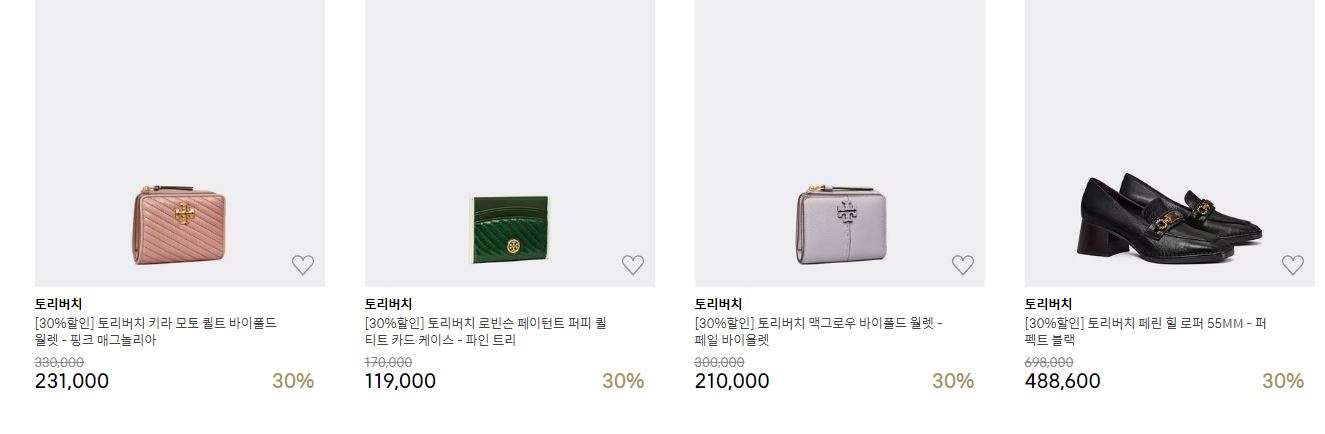The width and height of the screenshot is (1325, 434).
Task: Favorite the pink Kira quilted wallet with heart icon
Action: 303,265
